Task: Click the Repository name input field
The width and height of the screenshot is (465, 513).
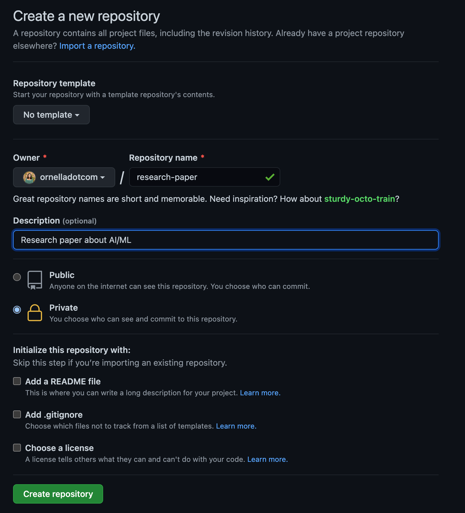Action: [x=204, y=177]
